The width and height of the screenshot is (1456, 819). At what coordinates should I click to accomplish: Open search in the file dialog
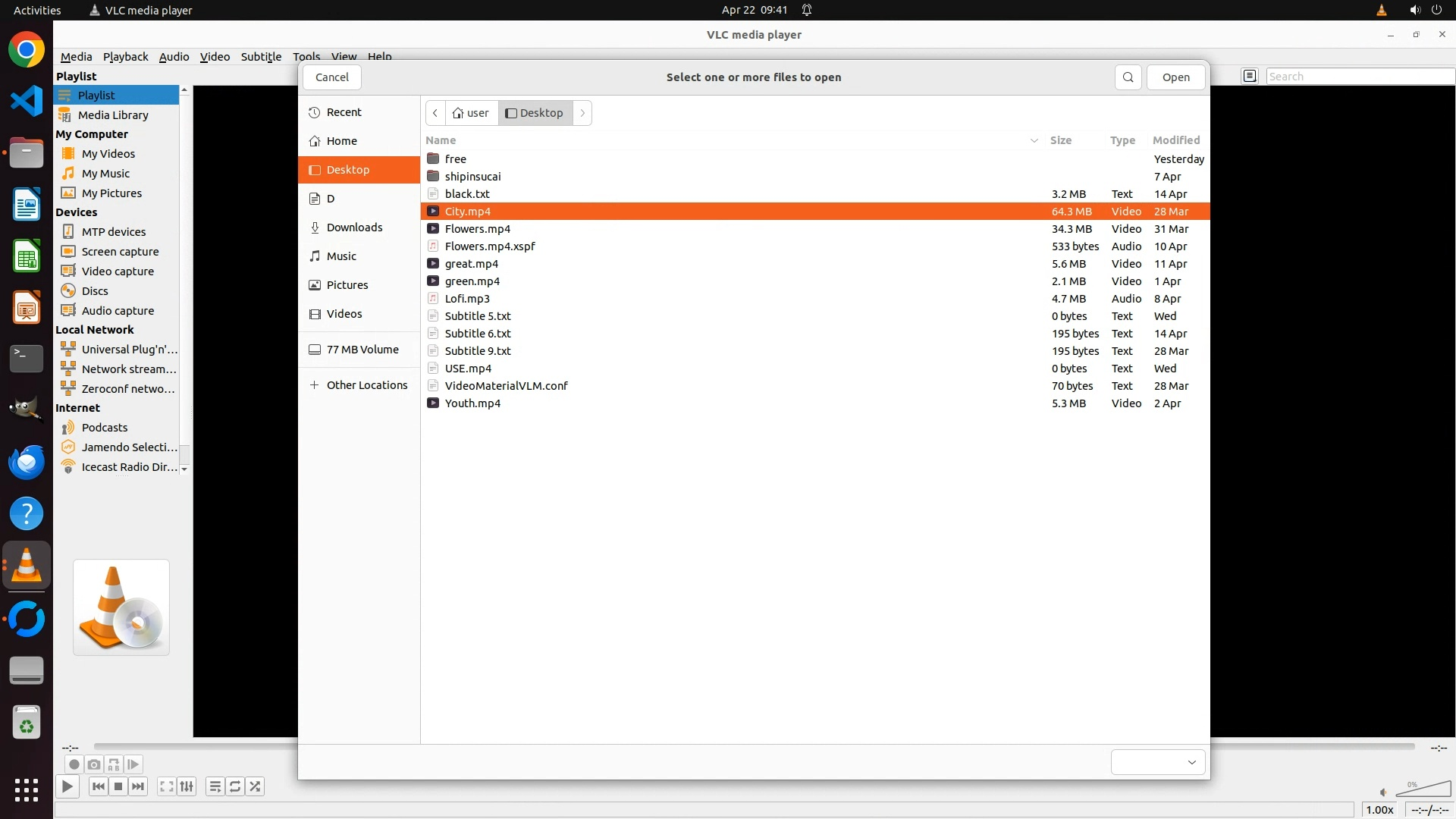(1128, 77)
